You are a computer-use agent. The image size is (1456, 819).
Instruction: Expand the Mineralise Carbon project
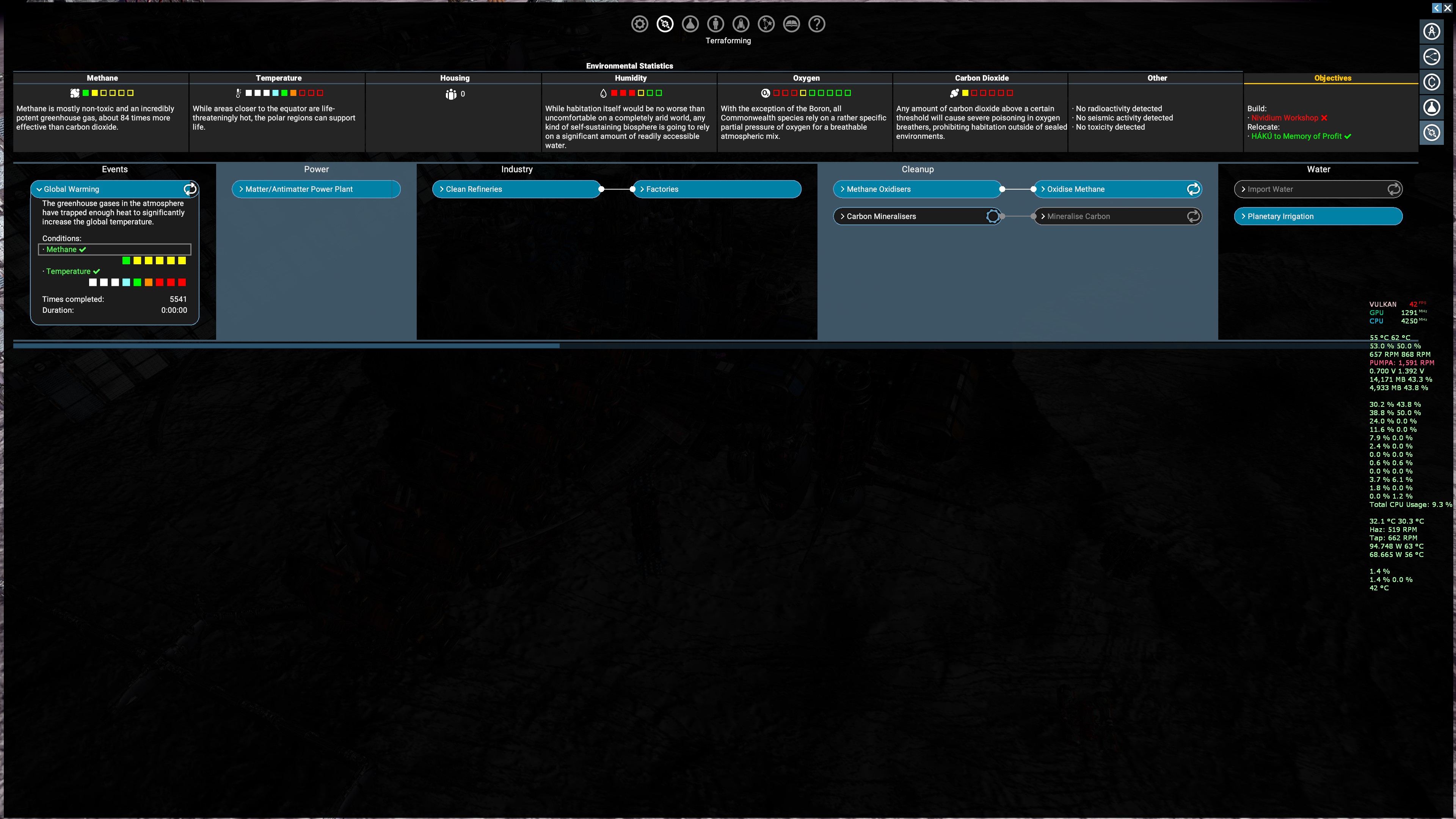(1043, 217)
